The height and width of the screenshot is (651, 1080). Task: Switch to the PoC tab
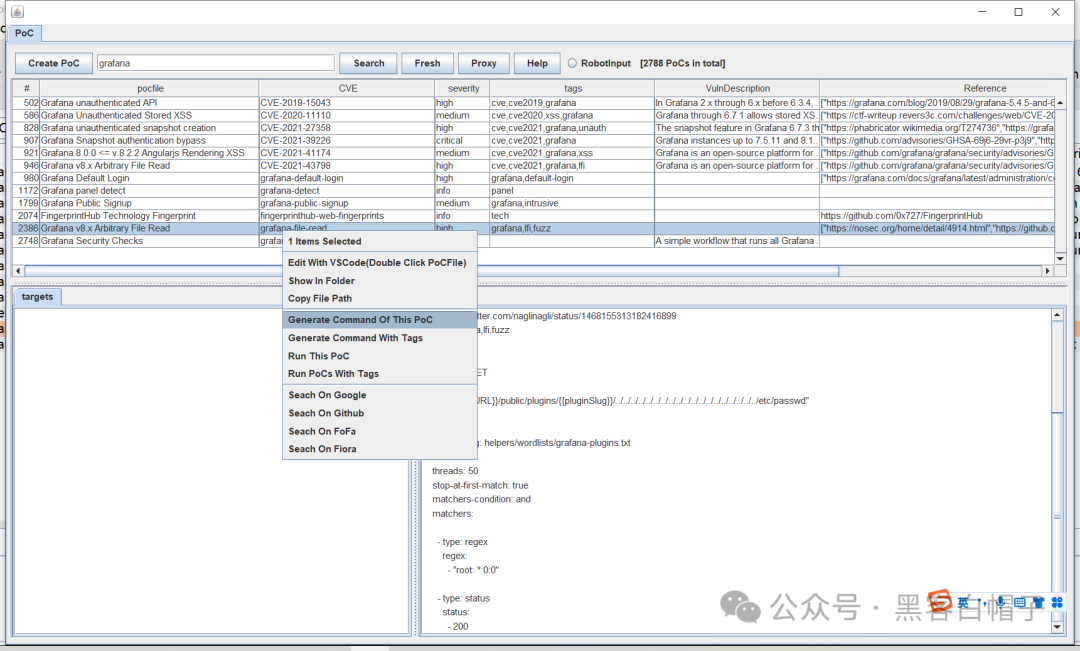[24, 33]
